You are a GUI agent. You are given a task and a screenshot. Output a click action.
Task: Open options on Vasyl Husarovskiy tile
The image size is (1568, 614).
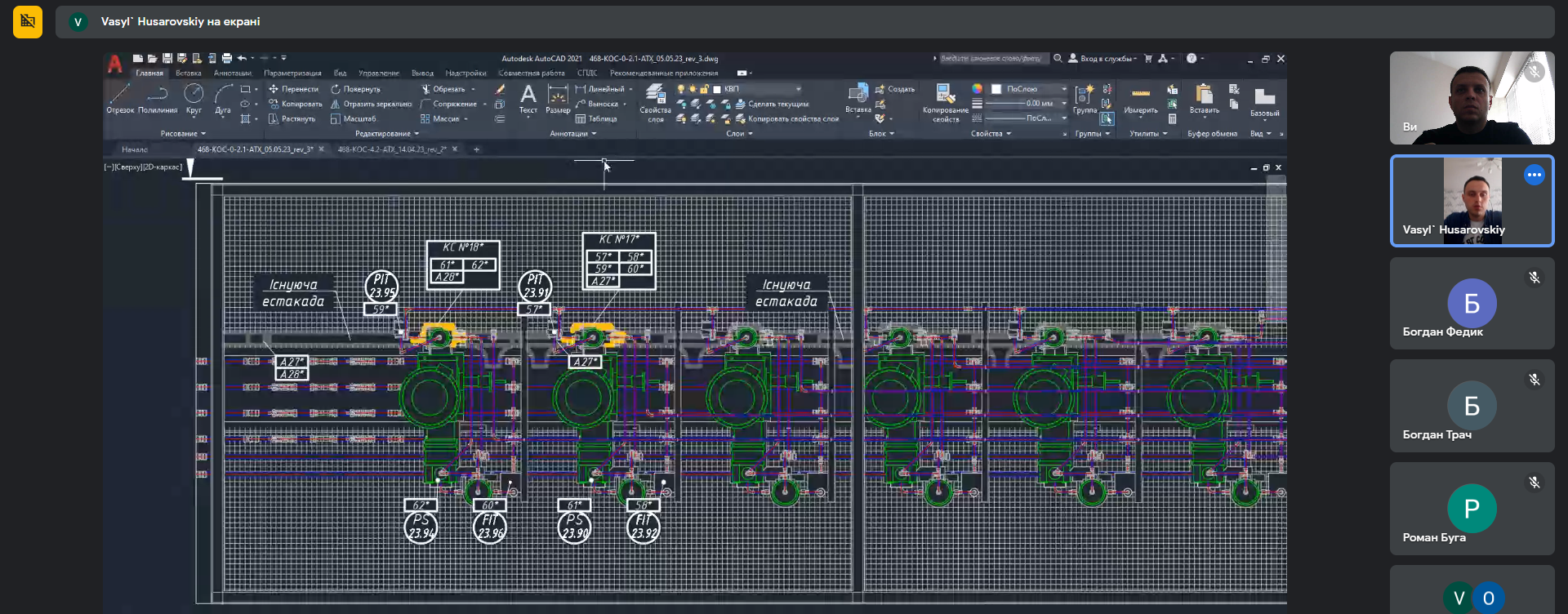pos(1535,175)
